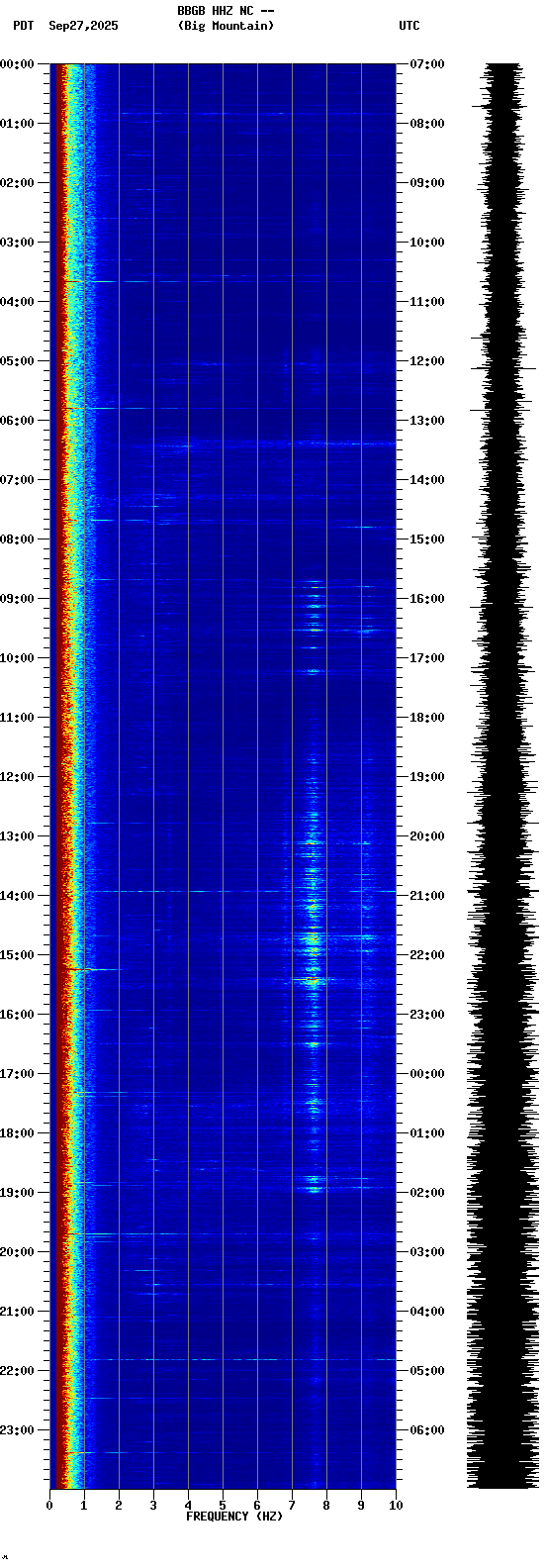Click the '07:00' UTC time label
The image size is (546, 1568).
coord(427,64)
